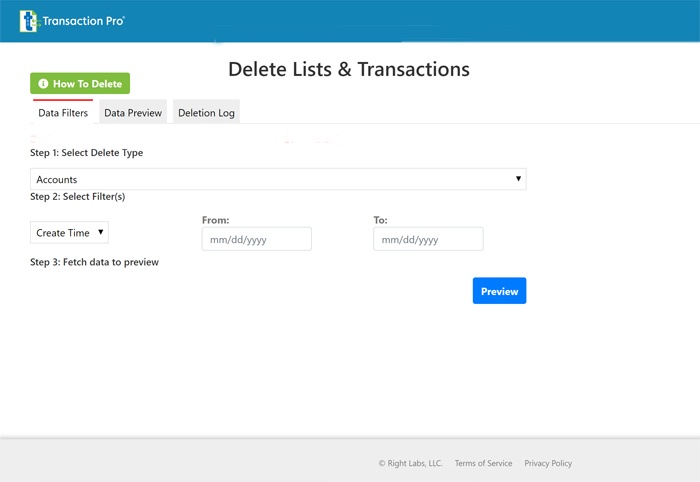Click the info icon in How To Delete
The height and width of the screenshot is (482, 700).
tap(43, 84)
